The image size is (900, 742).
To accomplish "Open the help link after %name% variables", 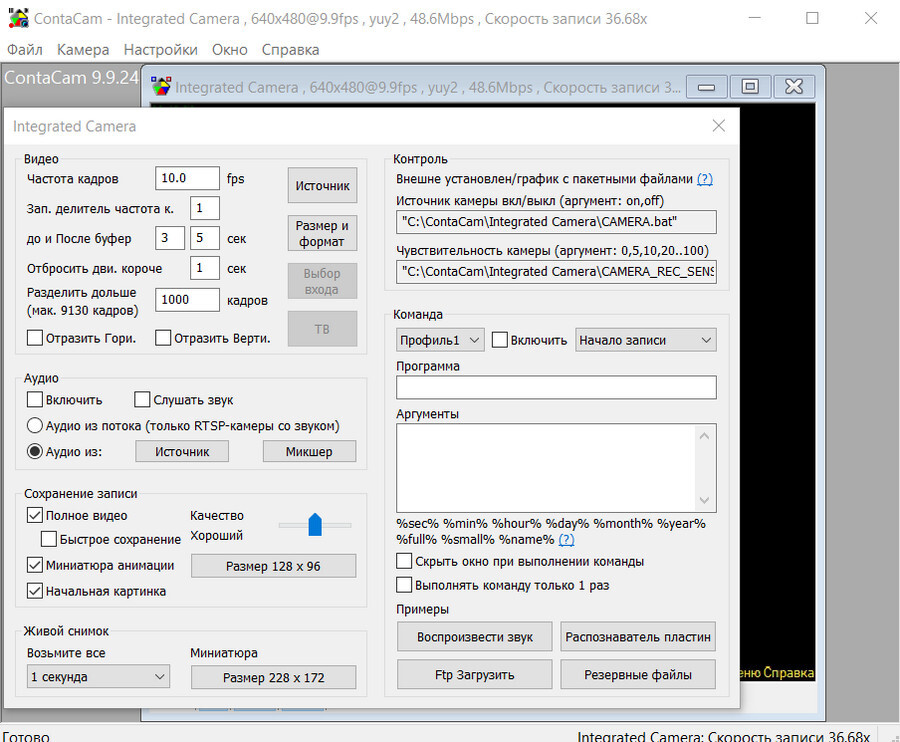I will [567, 539].
